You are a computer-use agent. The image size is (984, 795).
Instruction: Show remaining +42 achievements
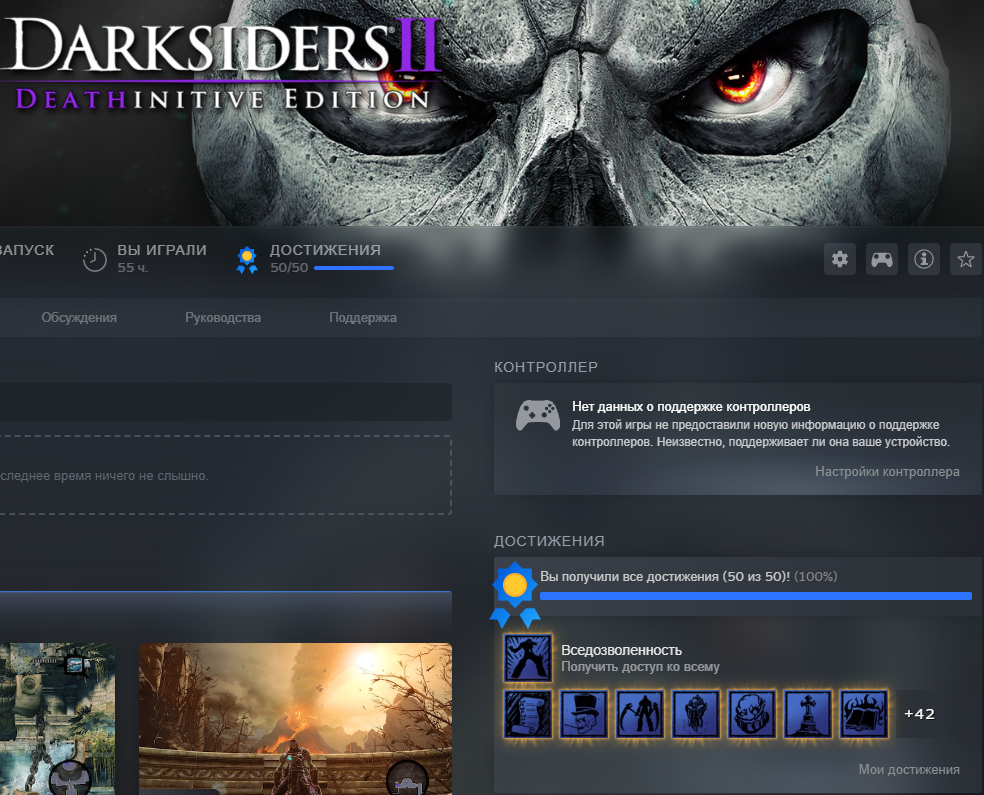919,714
